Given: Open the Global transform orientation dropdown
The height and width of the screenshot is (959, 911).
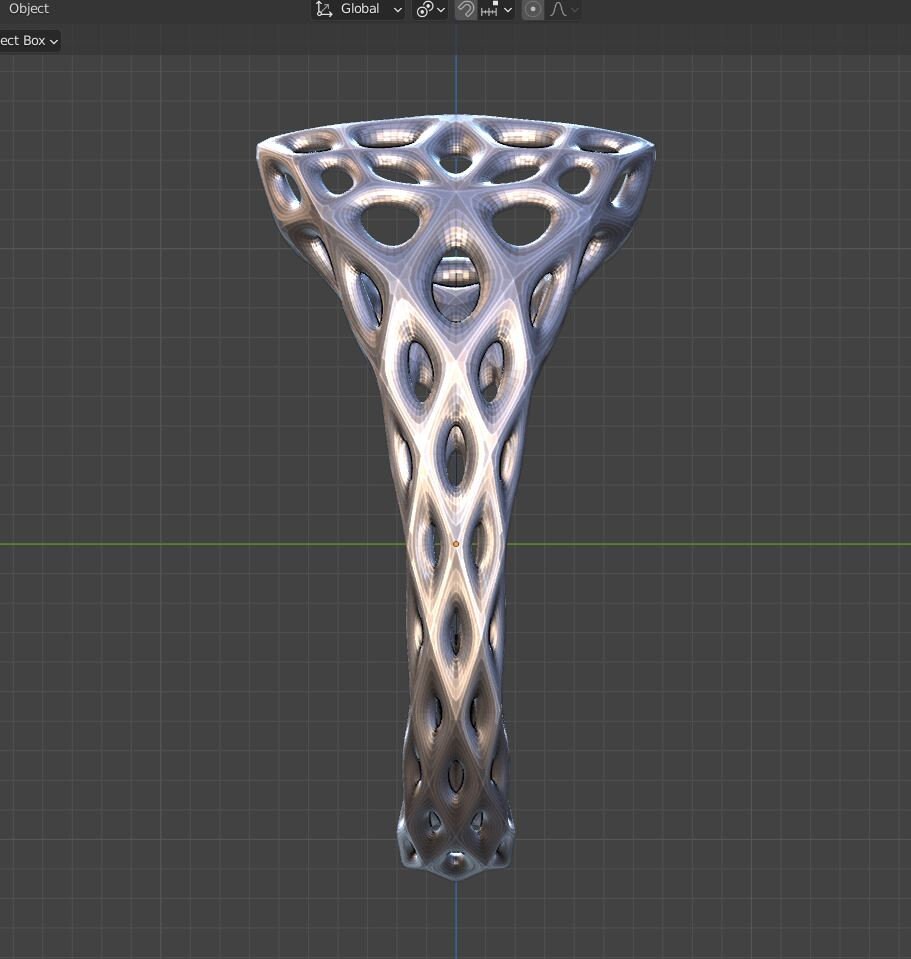Looking at the screenshot, I should (358, 9).
